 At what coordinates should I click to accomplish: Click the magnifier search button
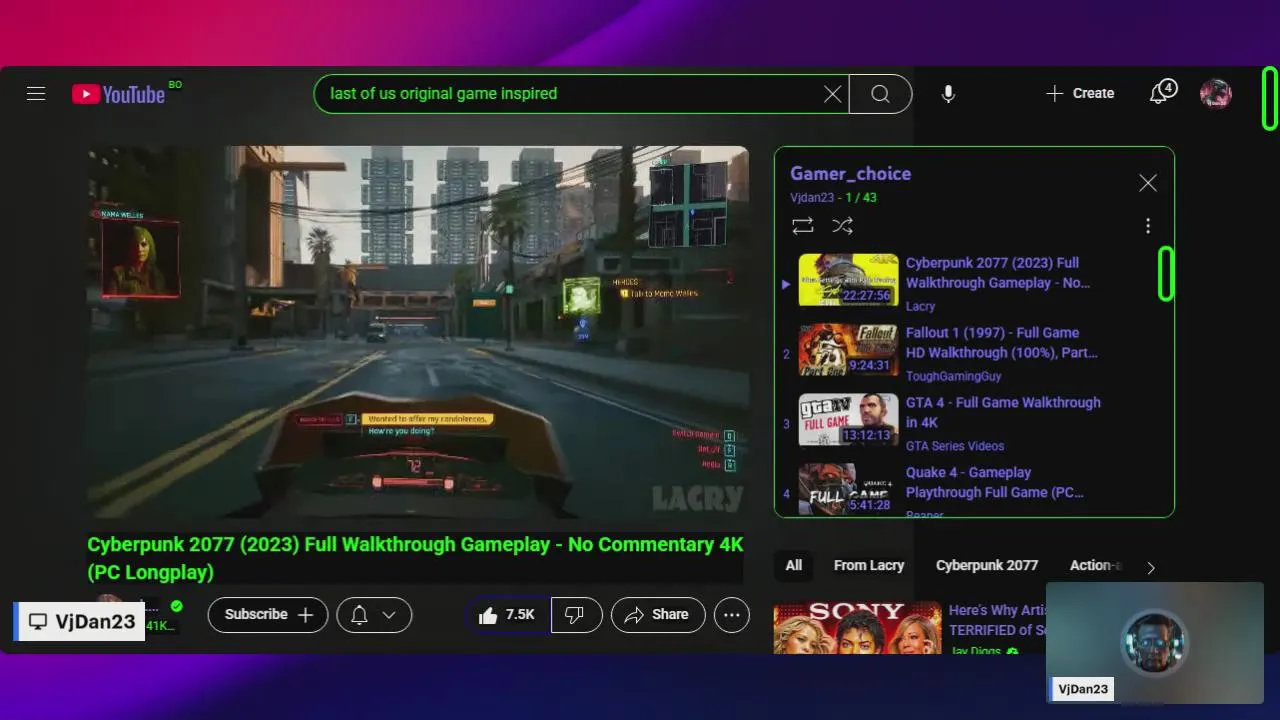pyautogui.click(x=880, y=93)
